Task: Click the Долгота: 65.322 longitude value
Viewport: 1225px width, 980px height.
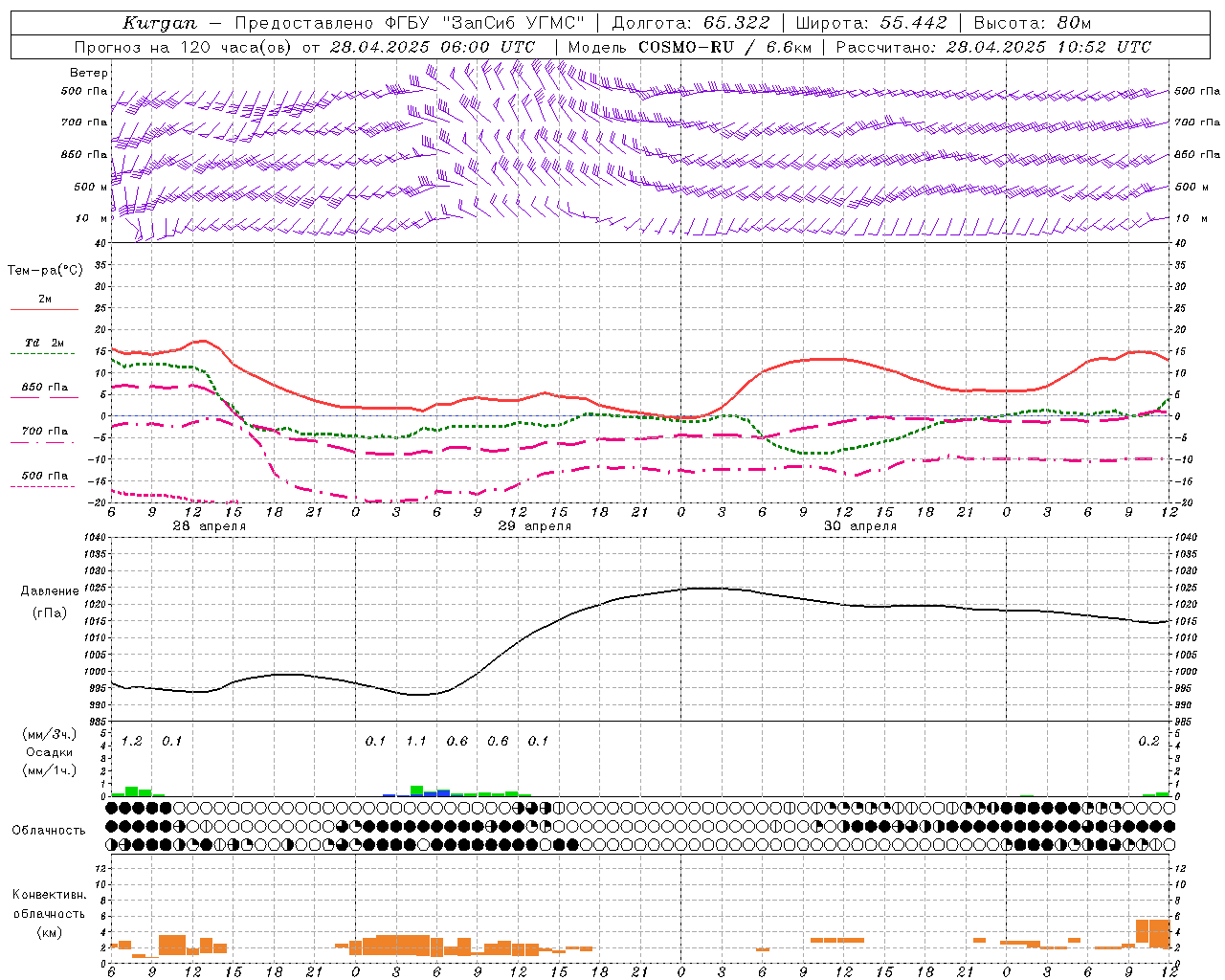Action: point(691,23)
